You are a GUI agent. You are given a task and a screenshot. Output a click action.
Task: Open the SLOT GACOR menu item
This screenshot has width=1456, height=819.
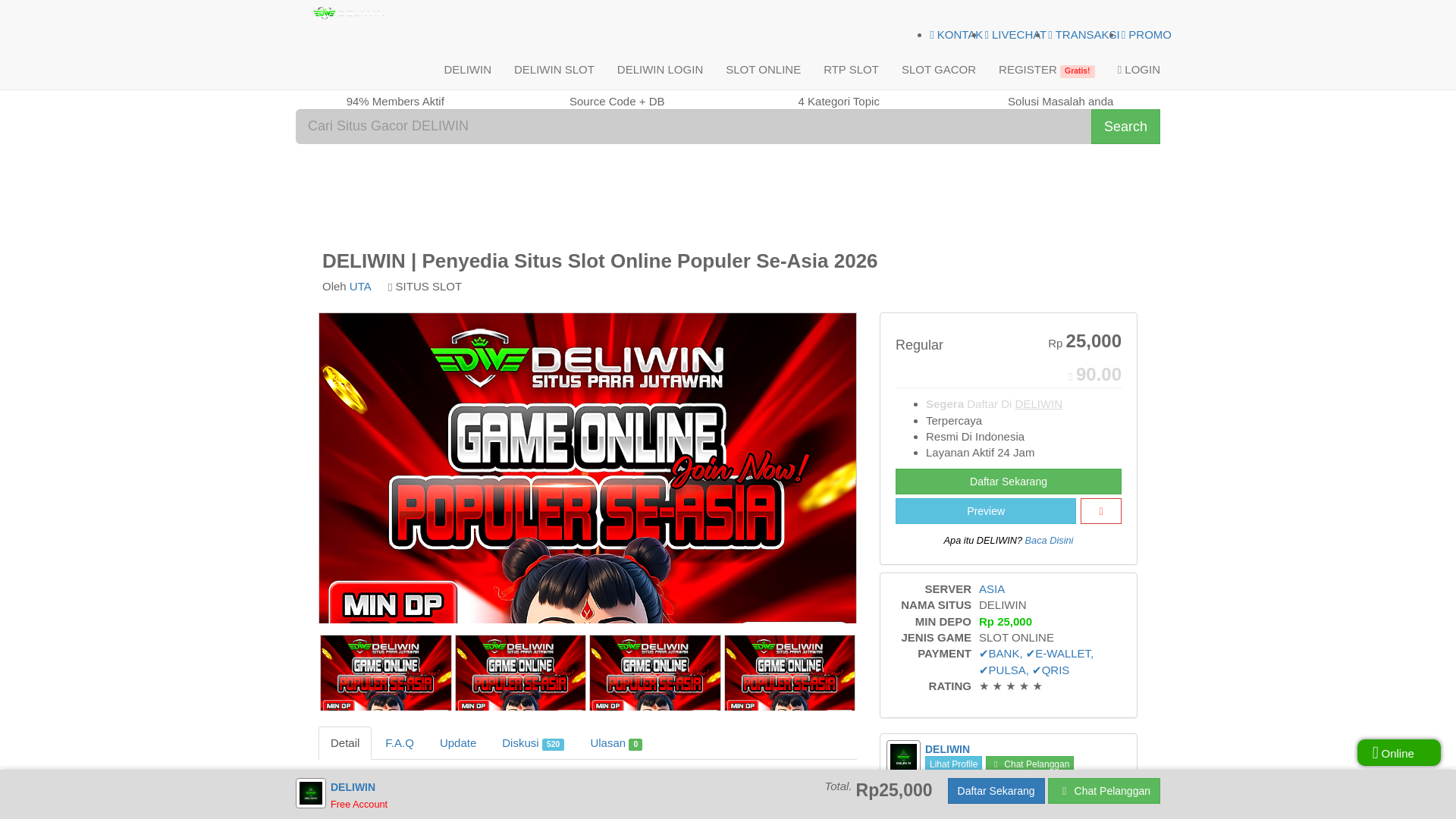click(938, 70)
